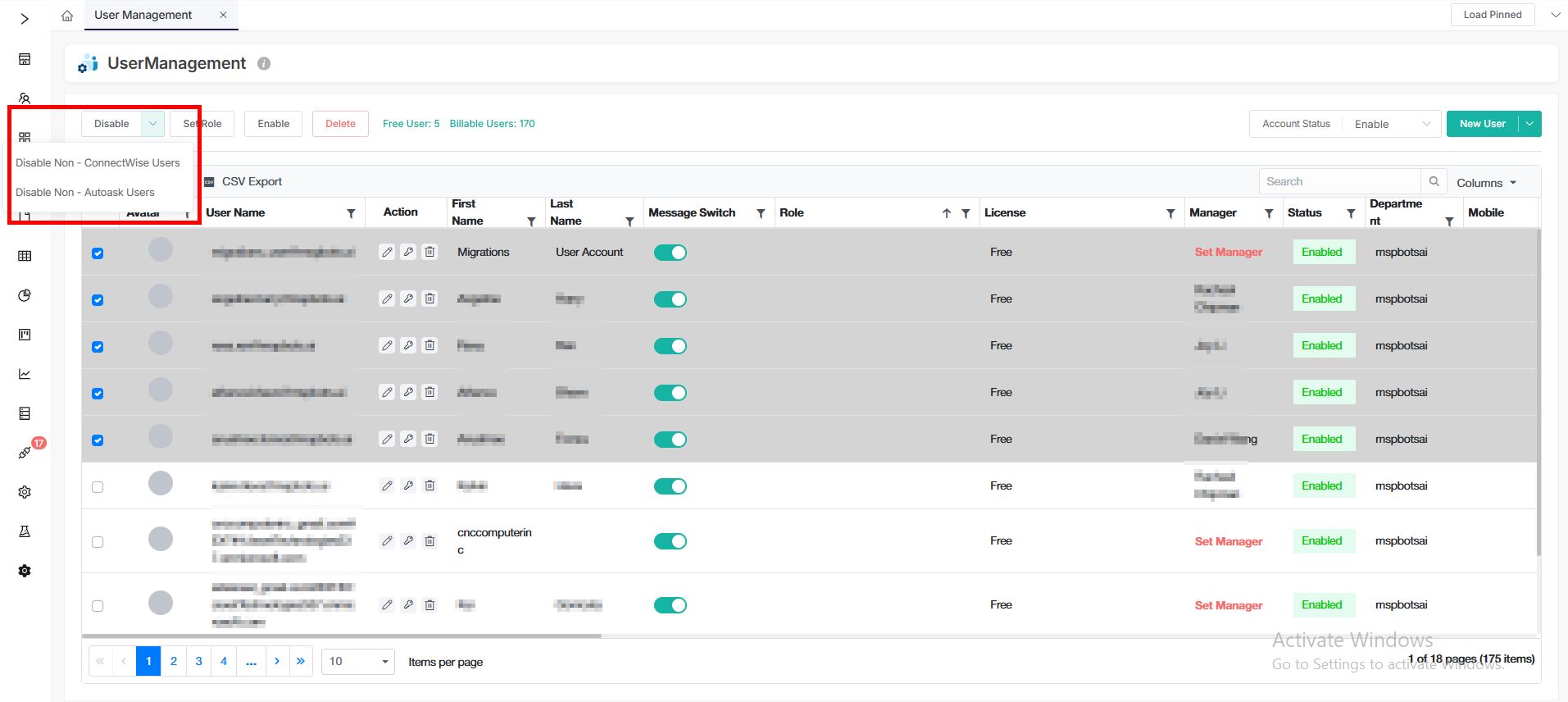1568x702 pixels.
Task: Click the UserManagement info icon
Action: tap(264, 64)
